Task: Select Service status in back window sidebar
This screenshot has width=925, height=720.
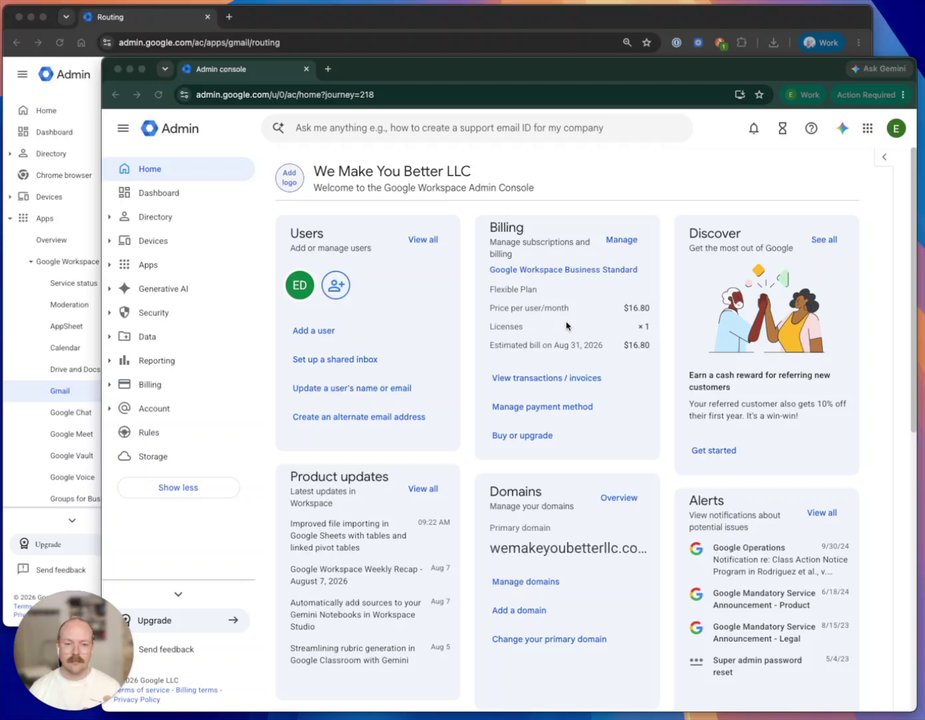Action: pyautogui.click(x=74, y=283)
